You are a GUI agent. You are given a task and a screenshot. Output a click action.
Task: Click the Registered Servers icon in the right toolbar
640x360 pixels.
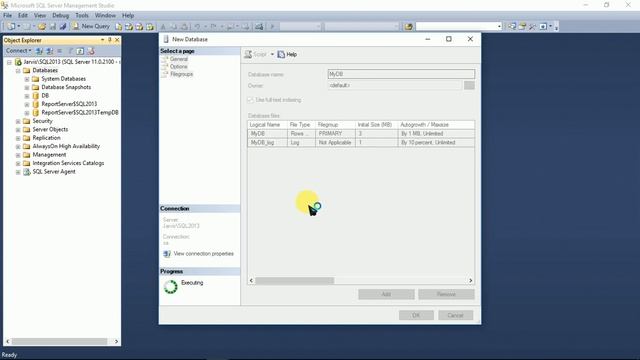tap(512, 27)
